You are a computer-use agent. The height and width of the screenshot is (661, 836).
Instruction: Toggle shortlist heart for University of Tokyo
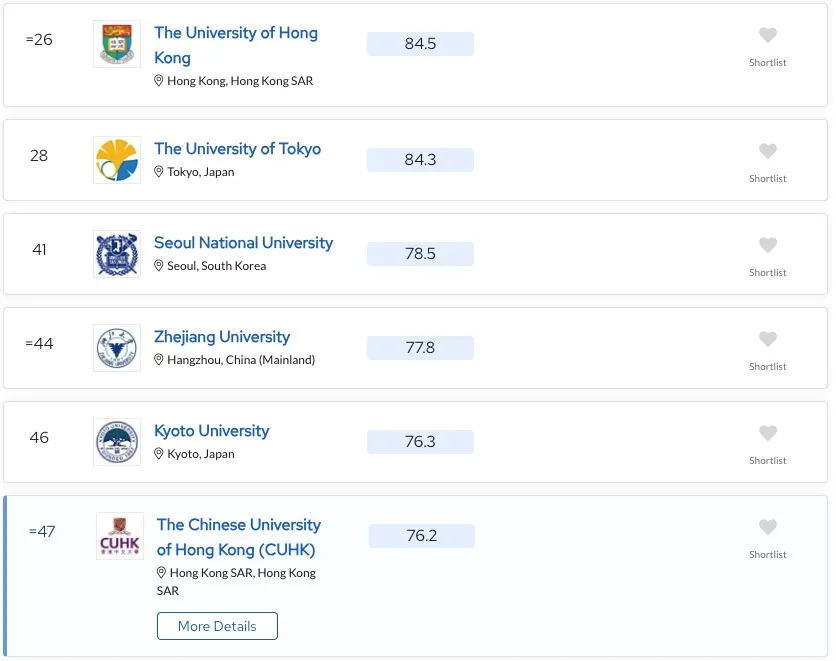[767, 152]
